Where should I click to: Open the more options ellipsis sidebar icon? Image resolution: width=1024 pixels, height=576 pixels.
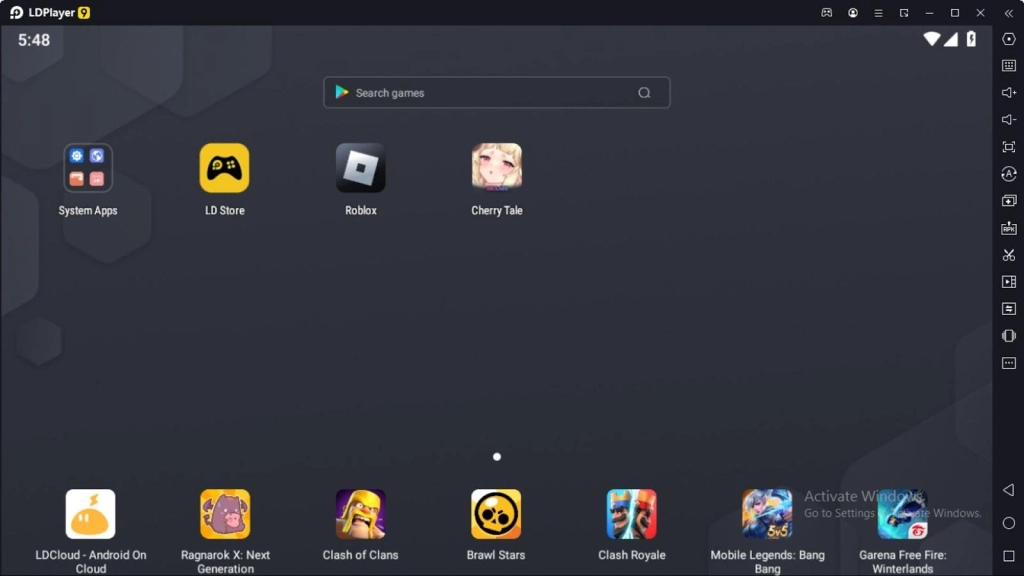tap(1008, 362)
